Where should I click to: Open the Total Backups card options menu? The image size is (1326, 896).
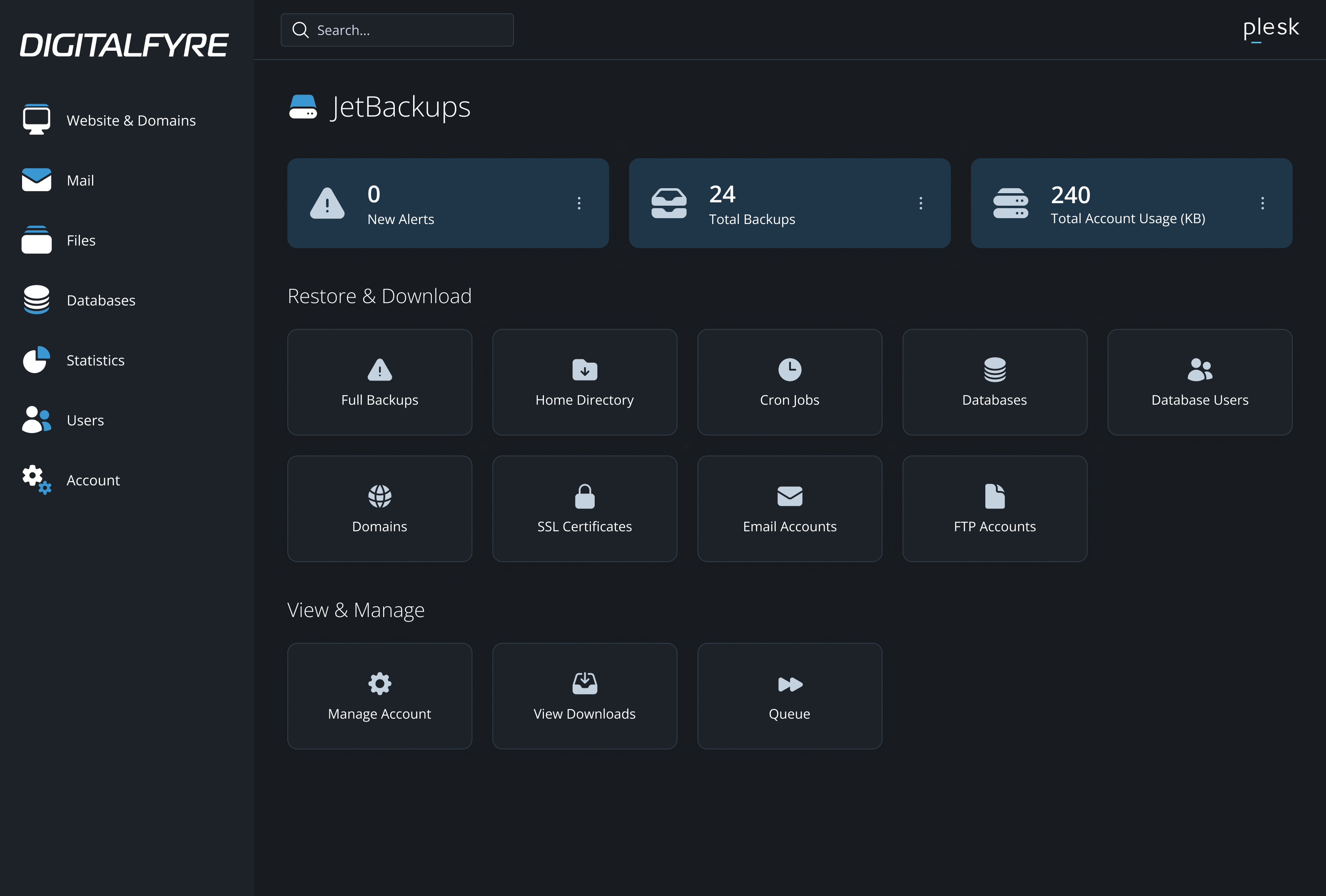pyautogui.click(x=921, y=203)
